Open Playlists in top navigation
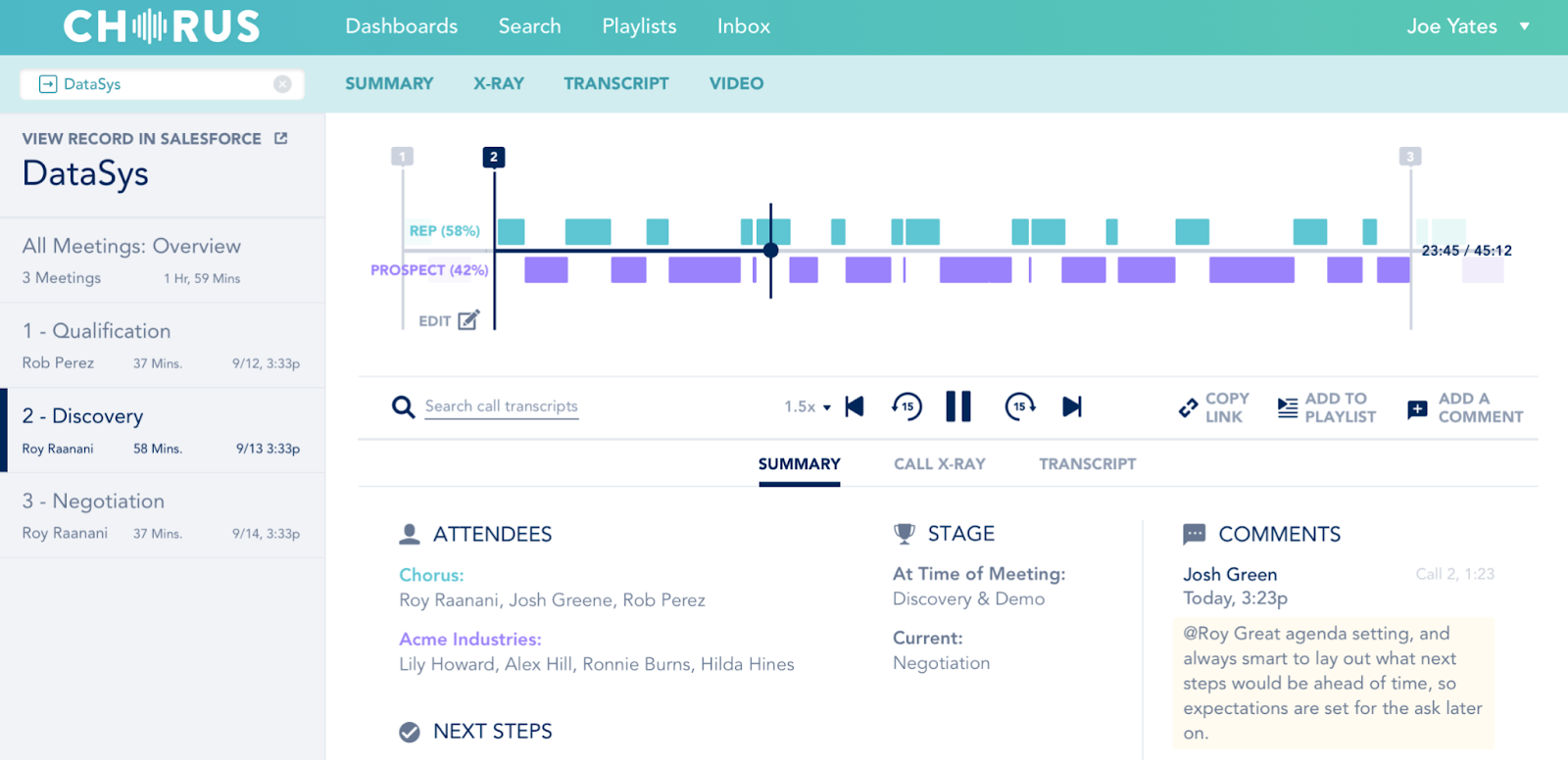 coord(639,26)
